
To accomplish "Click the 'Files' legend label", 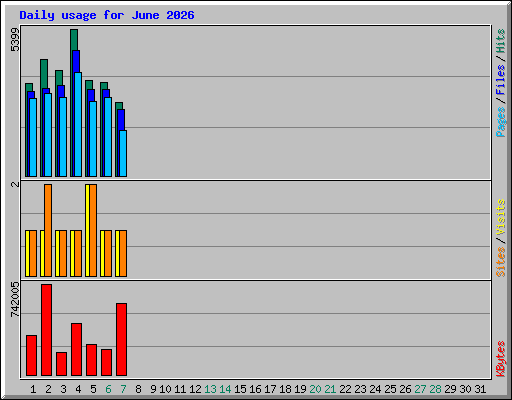I will tap(500, 80).
